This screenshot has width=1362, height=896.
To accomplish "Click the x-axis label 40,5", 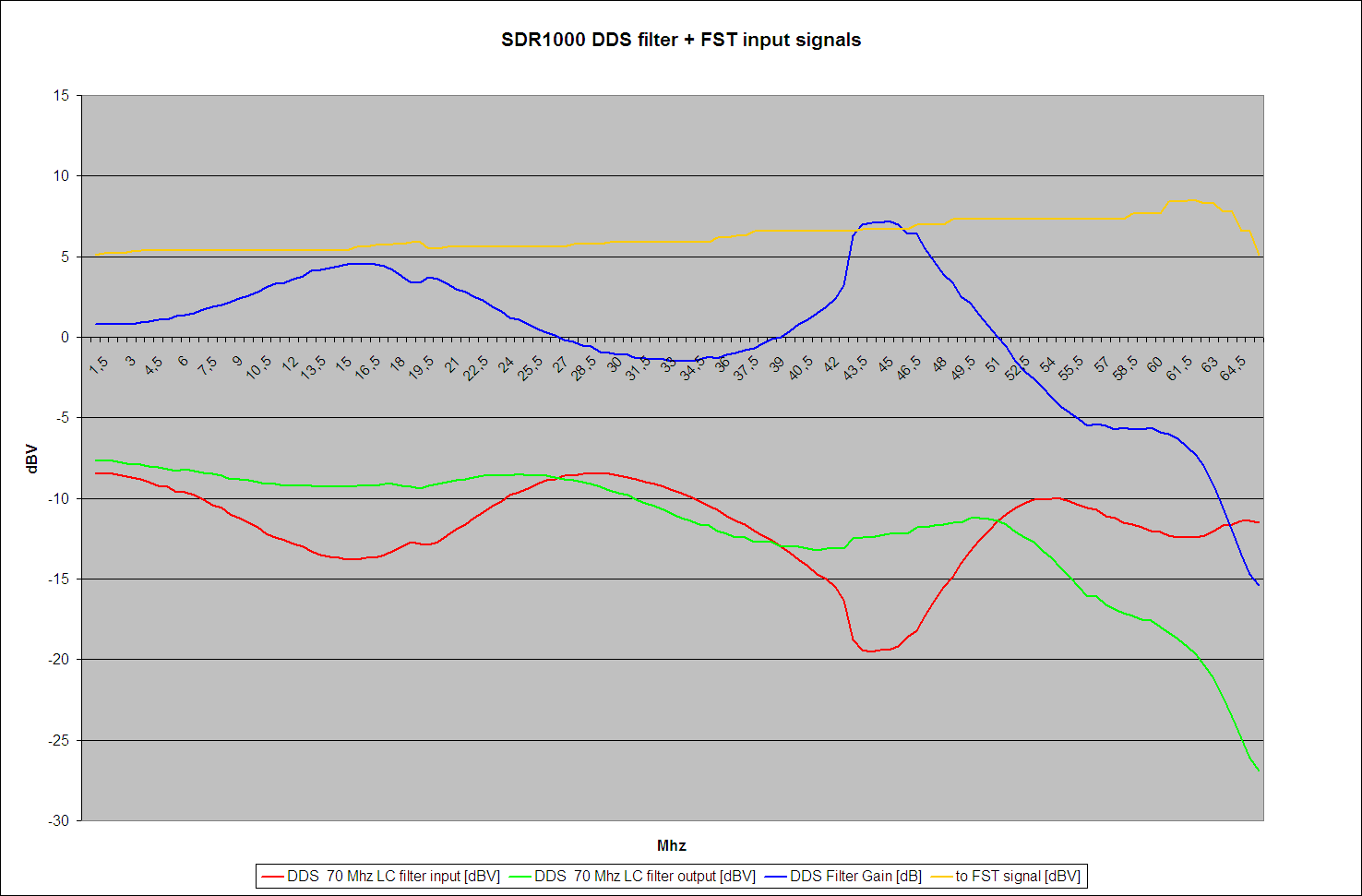I will [x=799, y=366].
